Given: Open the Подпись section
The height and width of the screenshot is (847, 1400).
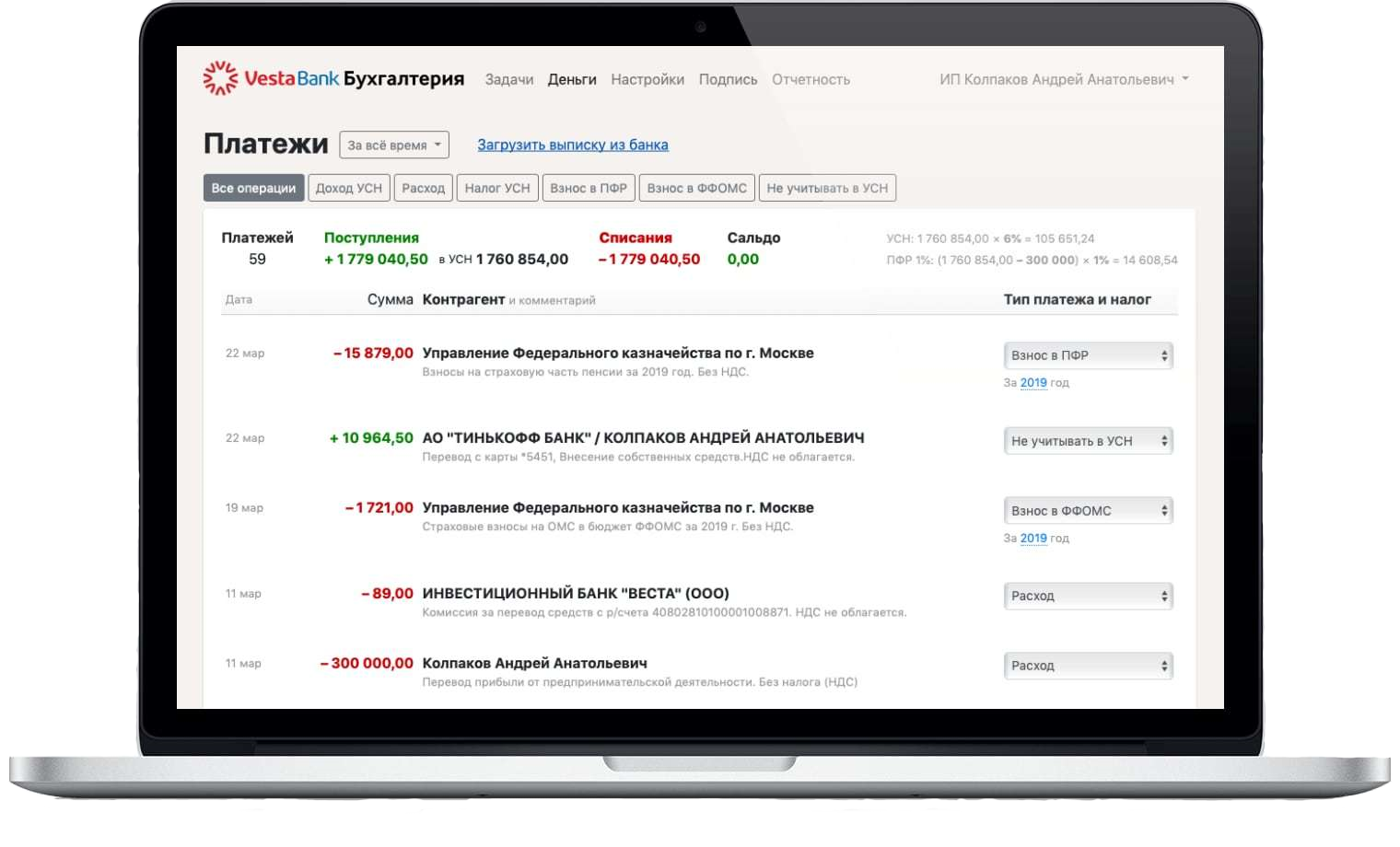Looking at the screenshot, I should (728, 80).
